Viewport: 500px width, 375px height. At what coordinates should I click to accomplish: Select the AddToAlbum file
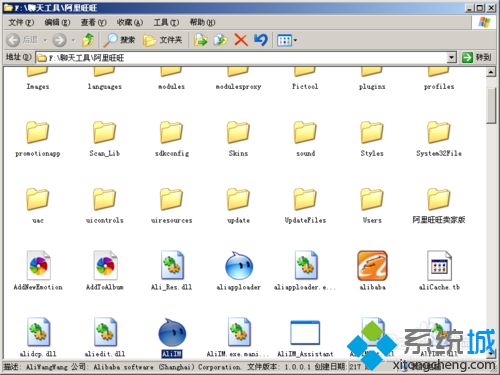(x=104, y=271)
